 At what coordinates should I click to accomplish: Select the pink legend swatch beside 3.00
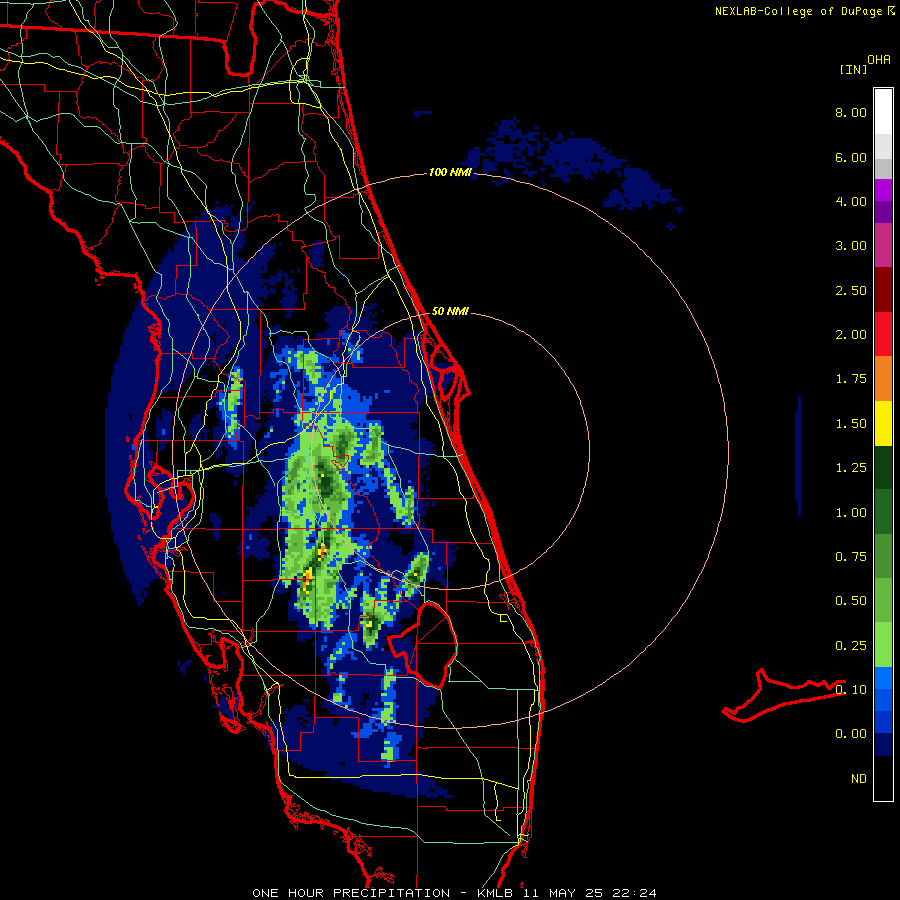click(883, 245)
